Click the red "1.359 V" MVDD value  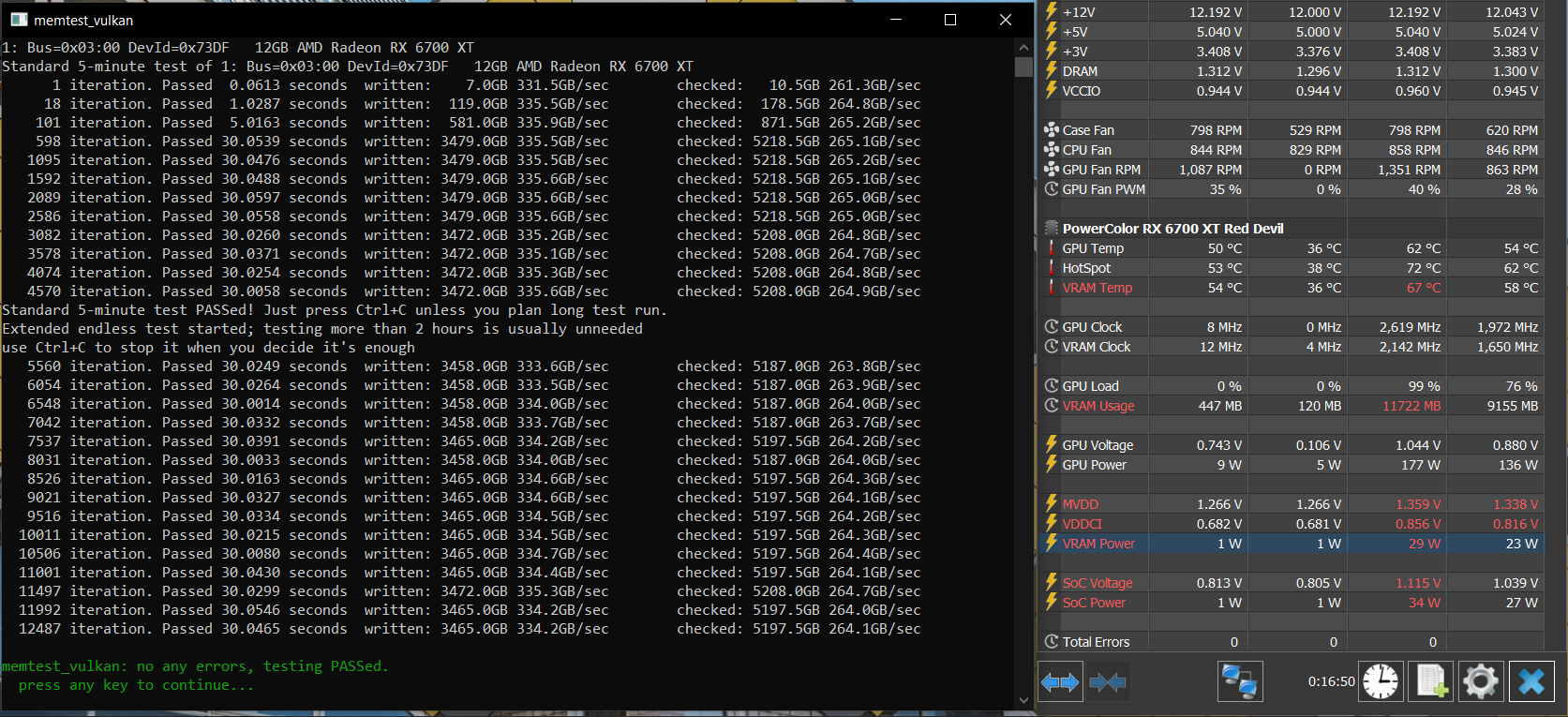(x=1419, y=504)
